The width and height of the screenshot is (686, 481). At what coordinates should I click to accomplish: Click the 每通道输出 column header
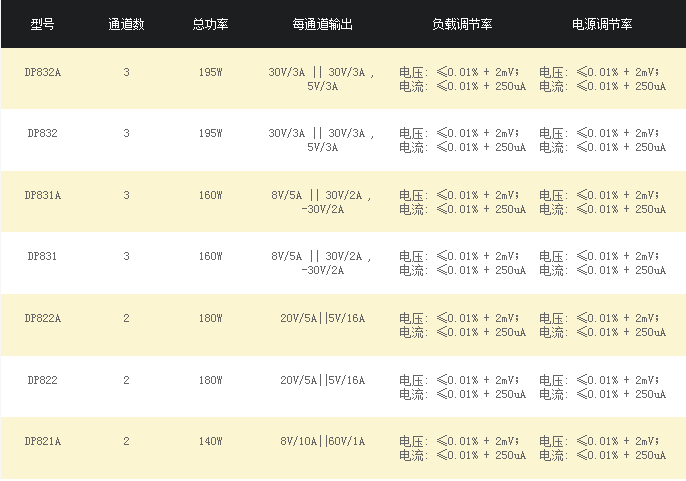(322, 24)
